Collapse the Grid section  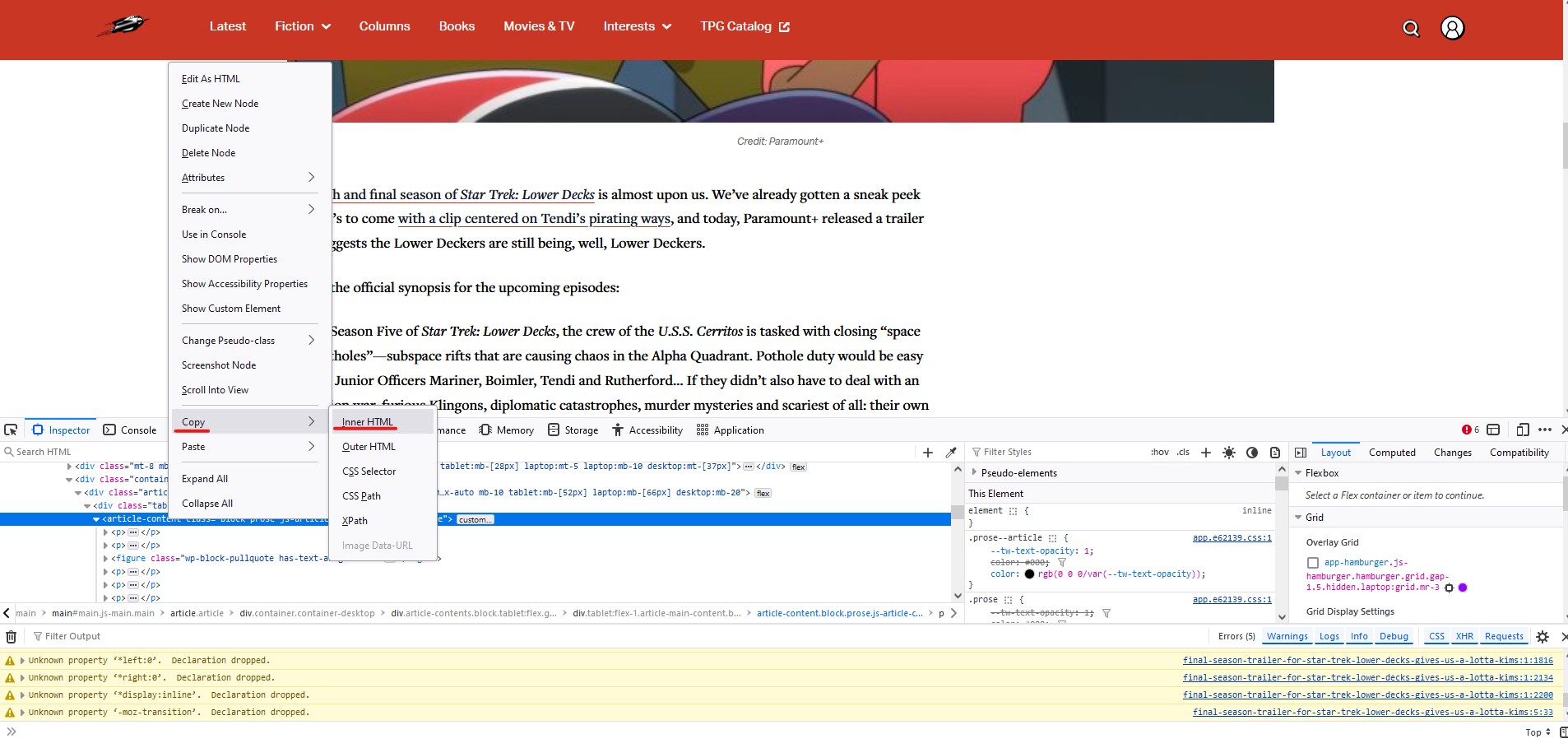(x=1298, y=518)
